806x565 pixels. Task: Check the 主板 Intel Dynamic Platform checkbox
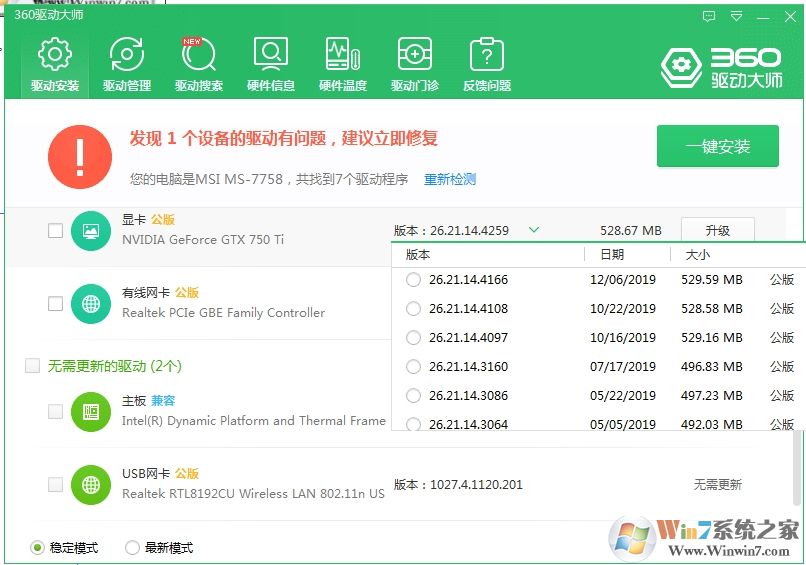[x=55, y=411]
